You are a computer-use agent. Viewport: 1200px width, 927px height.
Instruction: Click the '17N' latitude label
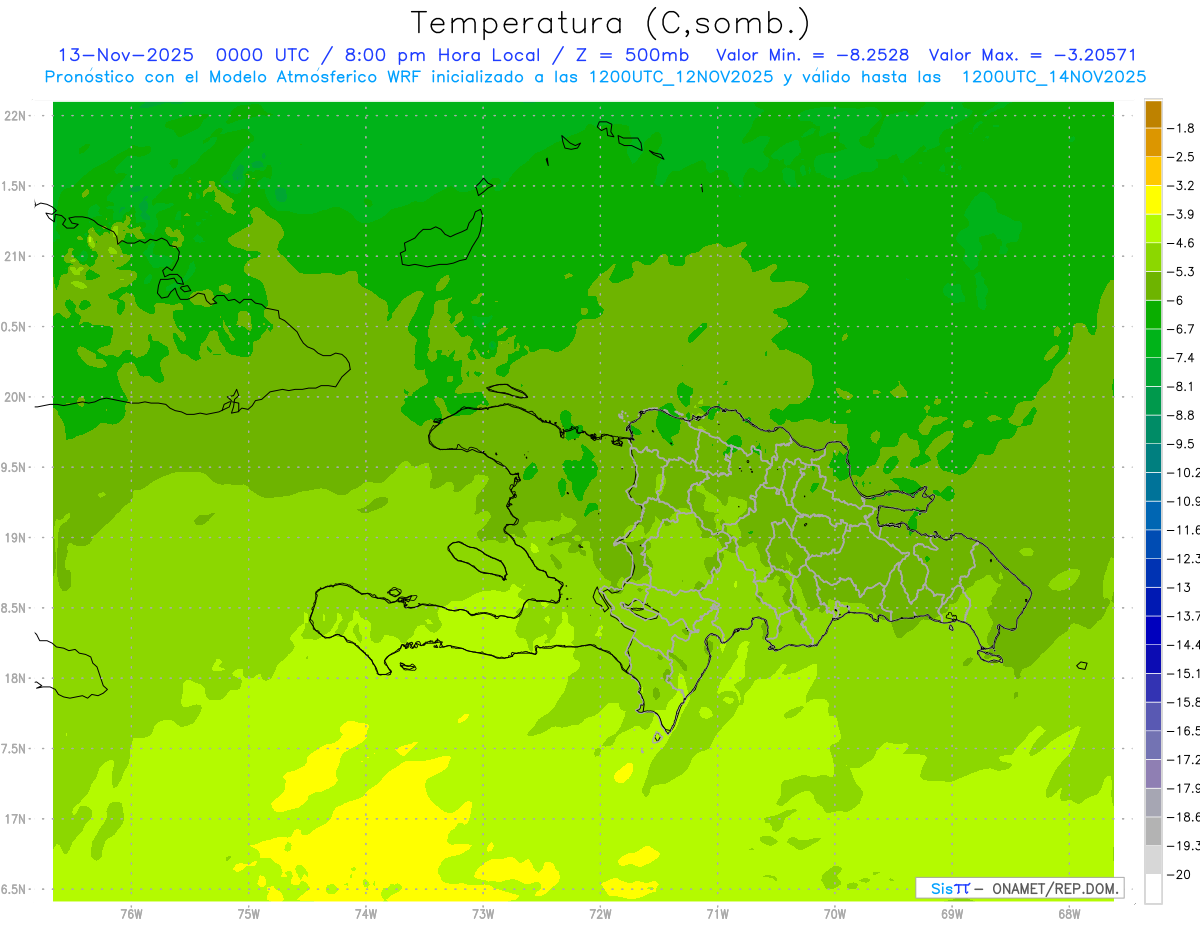tap(17, 819)
